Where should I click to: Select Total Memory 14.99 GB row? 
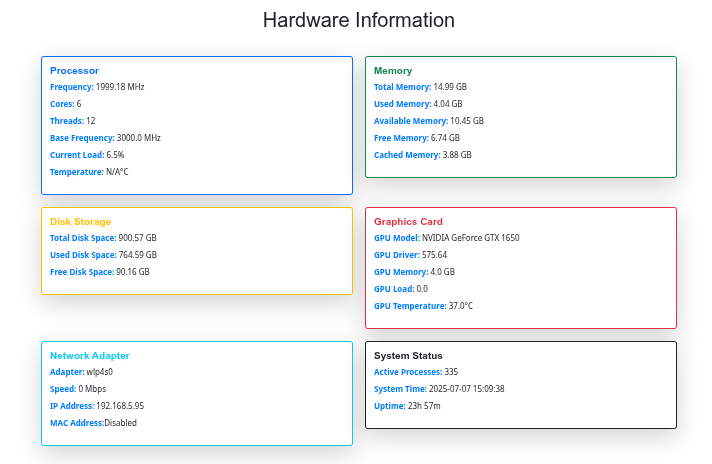point(420,87)
